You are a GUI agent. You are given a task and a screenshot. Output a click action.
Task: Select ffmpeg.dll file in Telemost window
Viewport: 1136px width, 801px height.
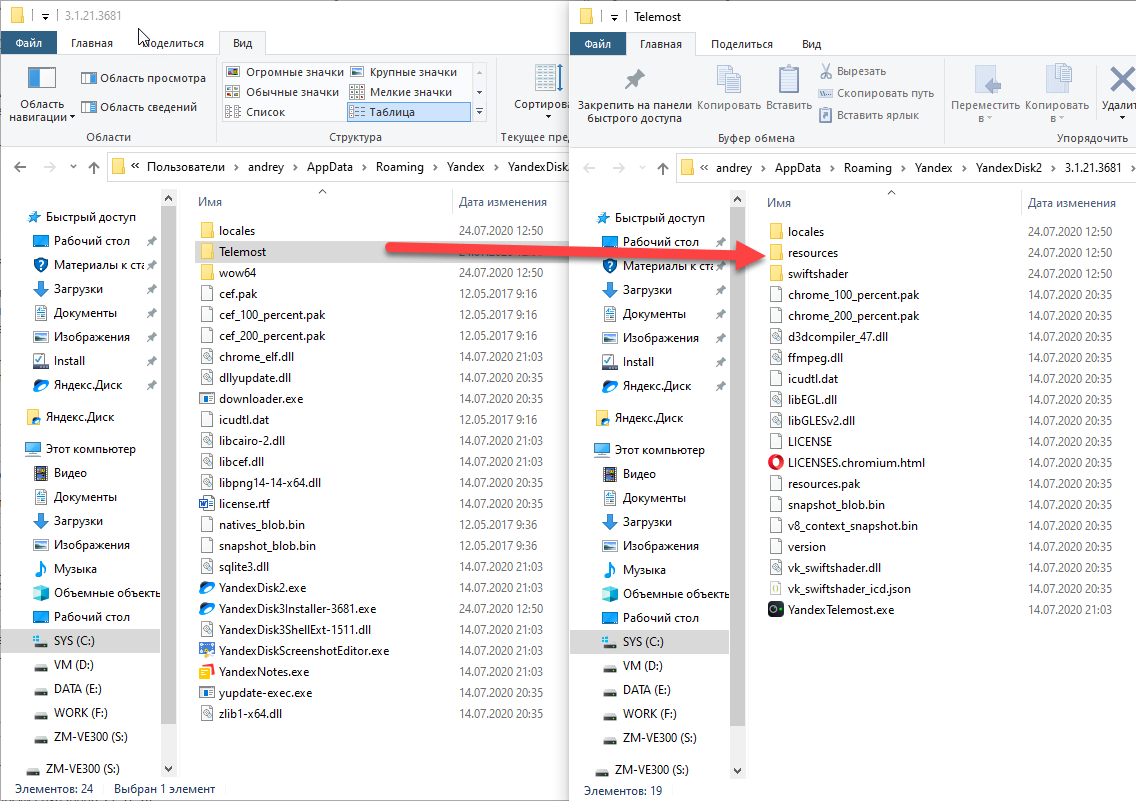[x=815, y=358]
